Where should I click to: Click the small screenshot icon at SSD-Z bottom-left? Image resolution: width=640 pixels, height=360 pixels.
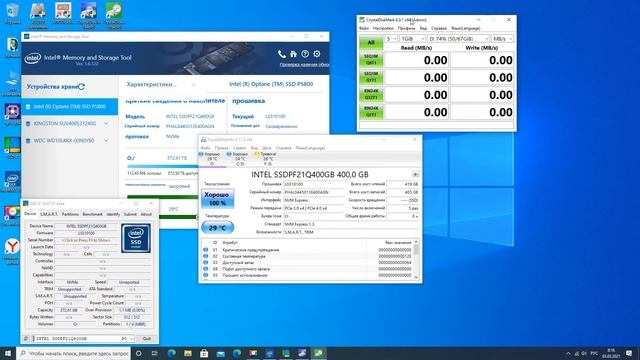point(26,339)
